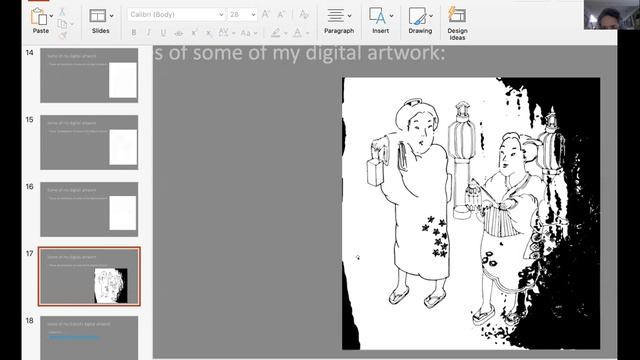Toggle Superscript formatting
The width and height of the screenshot is (640, 360).
click(x=194, y=33)
